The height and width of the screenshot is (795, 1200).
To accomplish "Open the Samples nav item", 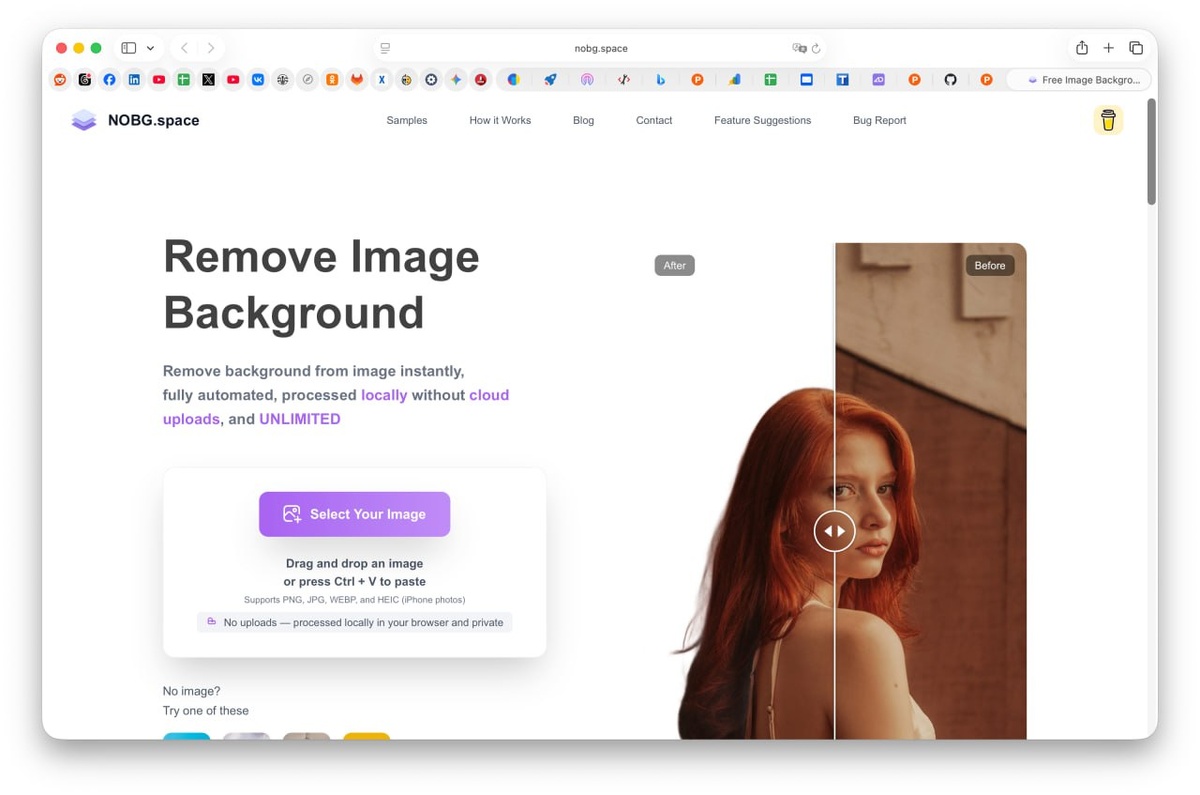I will pos(407,120).
